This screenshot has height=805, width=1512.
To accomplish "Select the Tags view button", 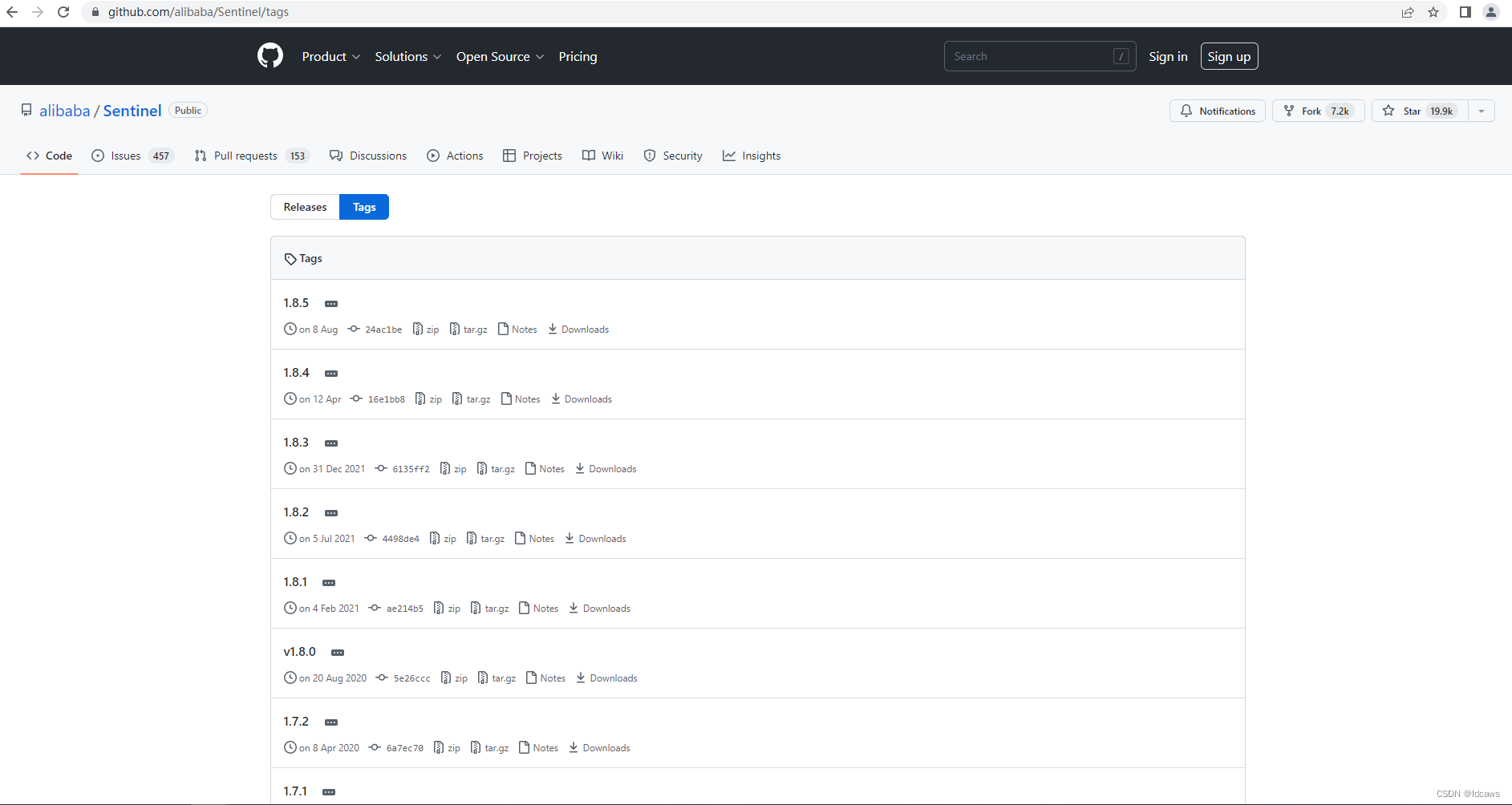I will [364, 207].
